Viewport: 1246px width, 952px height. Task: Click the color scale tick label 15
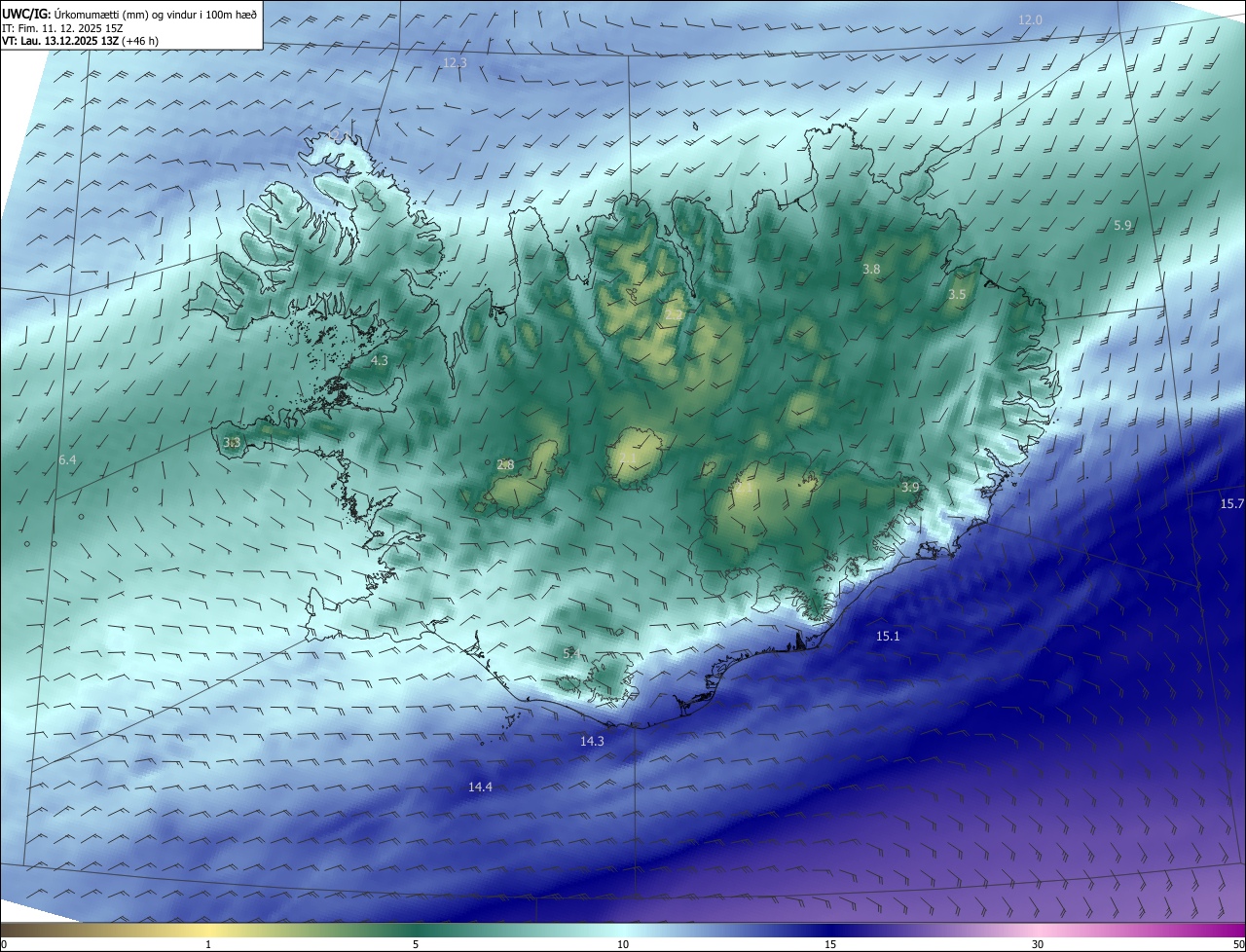tap(830, 944)
